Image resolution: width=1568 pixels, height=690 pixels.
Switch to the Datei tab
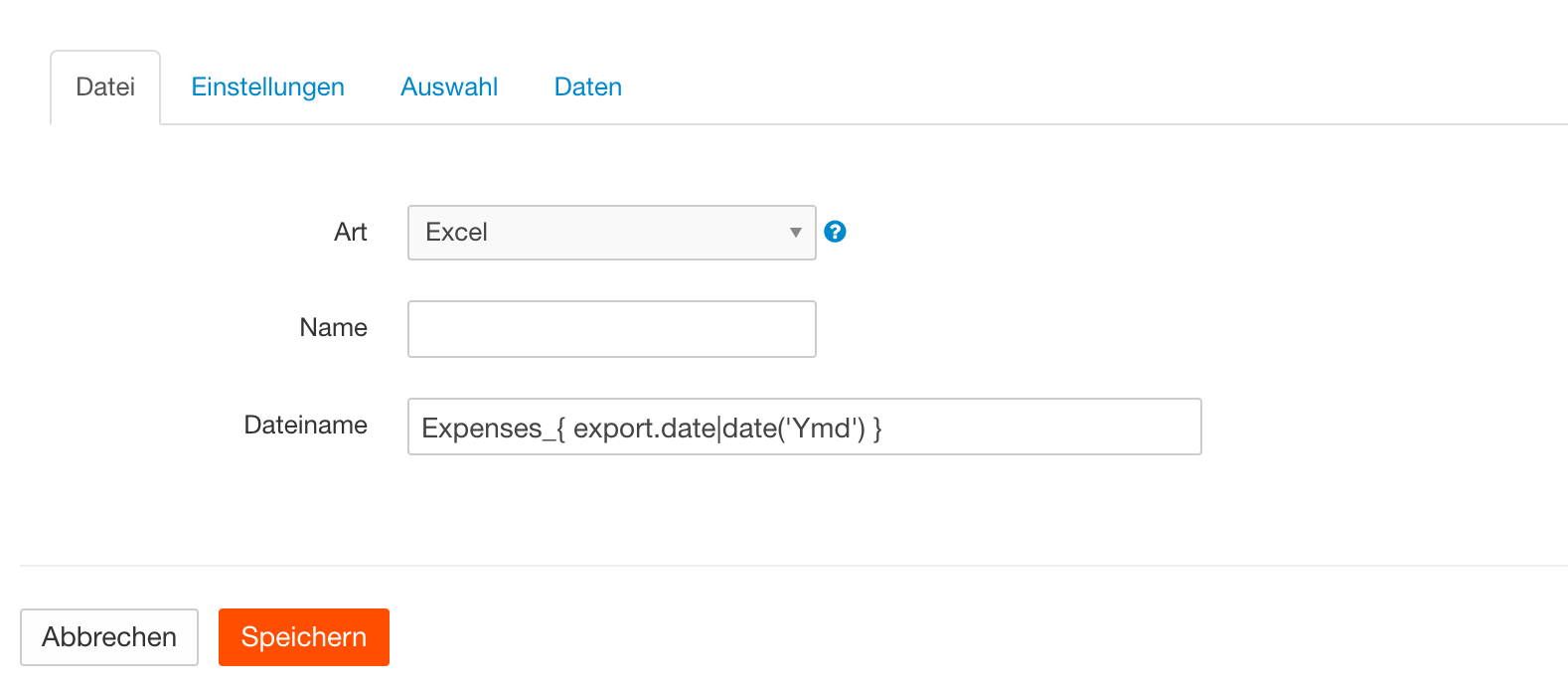click(105, 87)
